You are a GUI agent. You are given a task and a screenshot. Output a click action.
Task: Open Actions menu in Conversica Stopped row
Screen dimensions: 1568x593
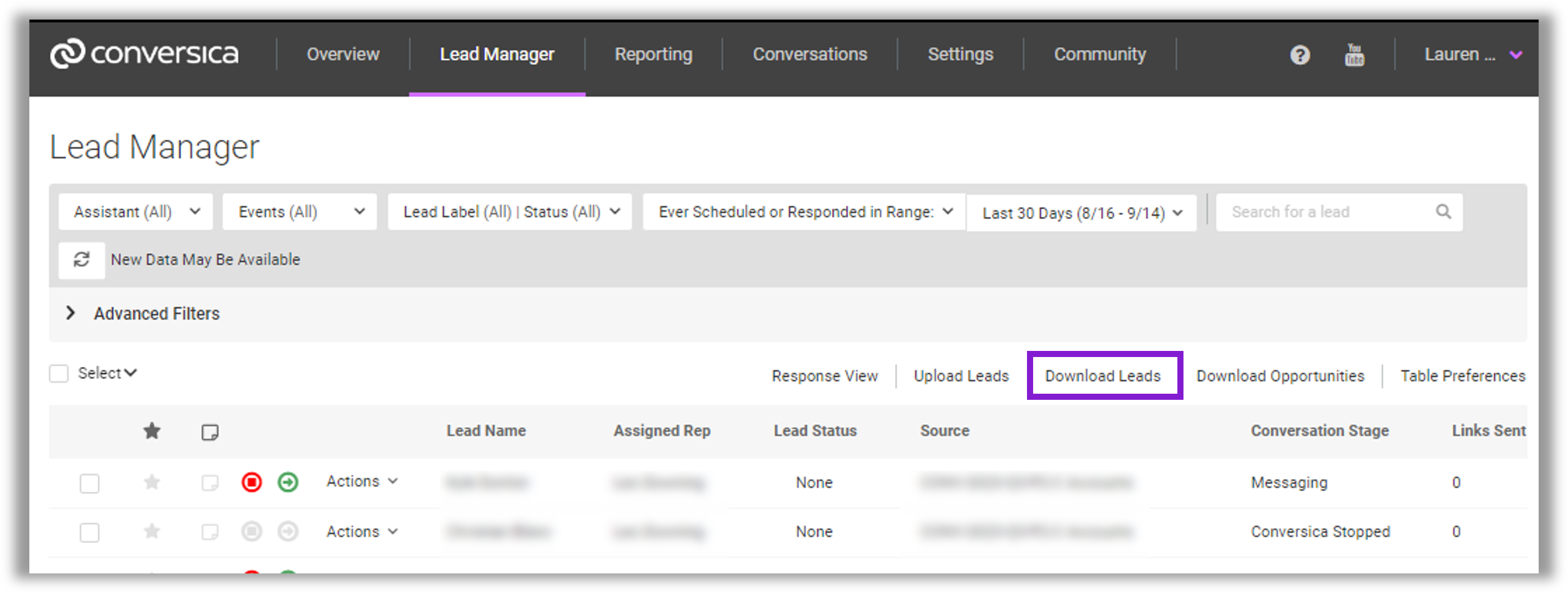click(362, 532)
